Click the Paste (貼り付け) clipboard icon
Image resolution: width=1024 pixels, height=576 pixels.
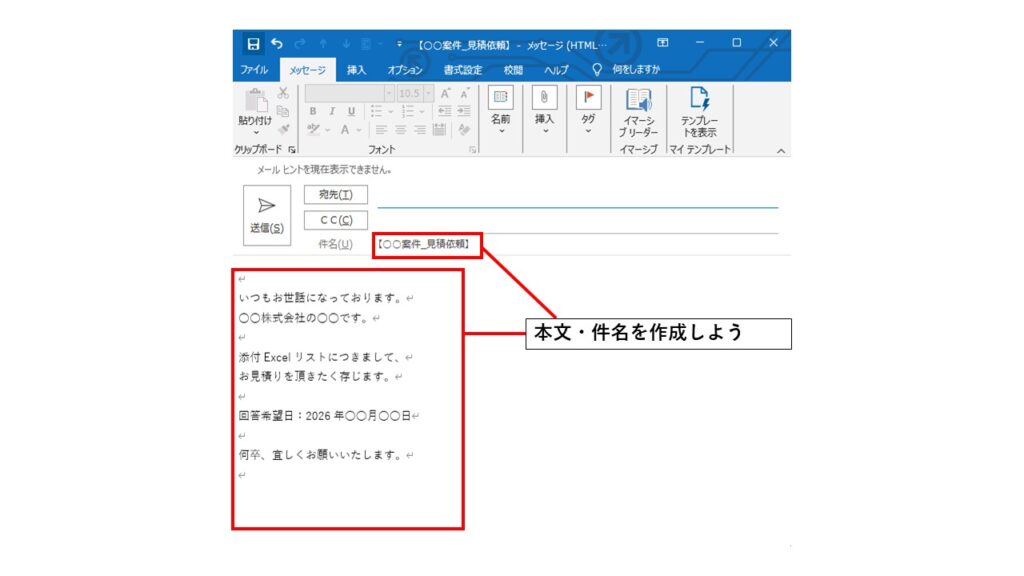(x=253, y=103)
